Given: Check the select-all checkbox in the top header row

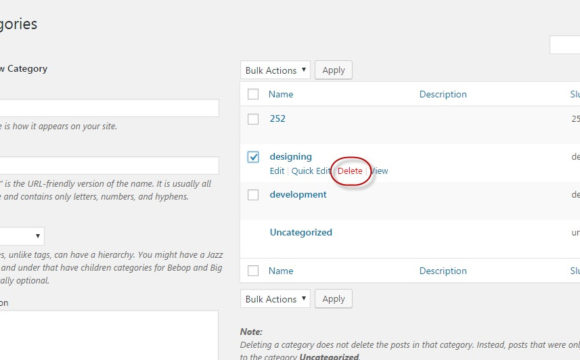Looking at the screenshot, I should 253,94.
